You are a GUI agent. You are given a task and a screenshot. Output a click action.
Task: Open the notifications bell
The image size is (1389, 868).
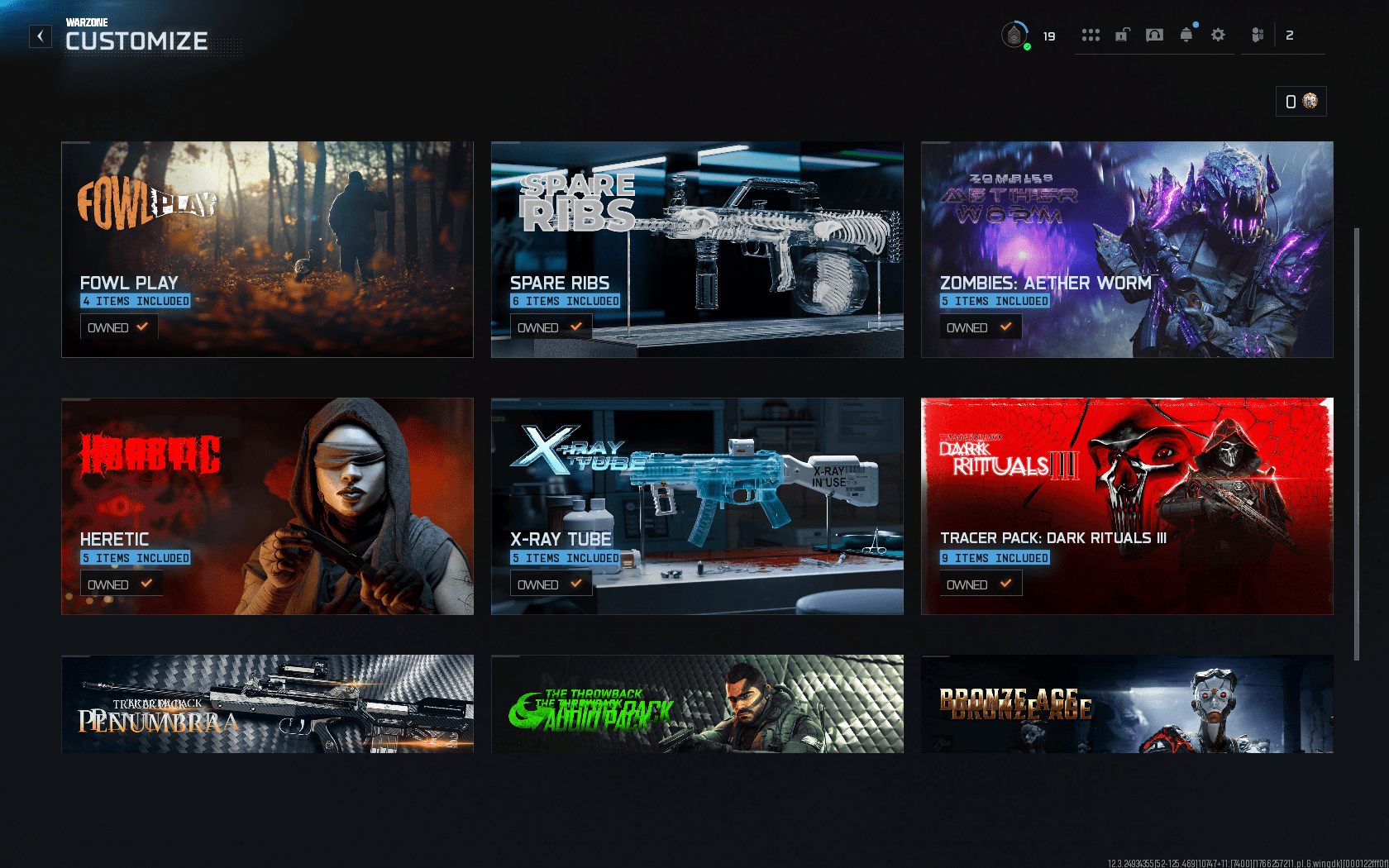click(x=1186, y=35)
